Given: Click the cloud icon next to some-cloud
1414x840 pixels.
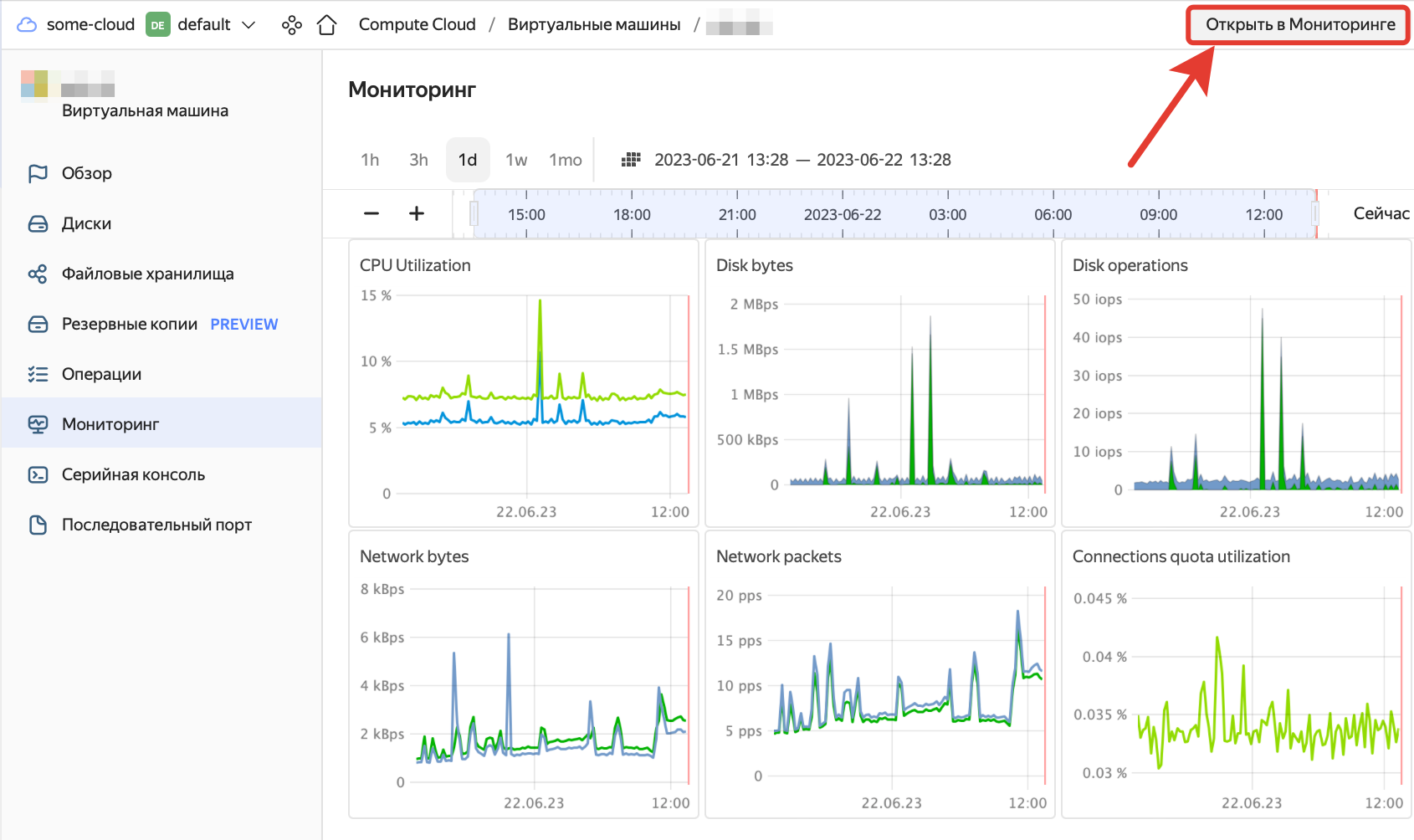Looking at the screenshot, I should click(27, 24).
